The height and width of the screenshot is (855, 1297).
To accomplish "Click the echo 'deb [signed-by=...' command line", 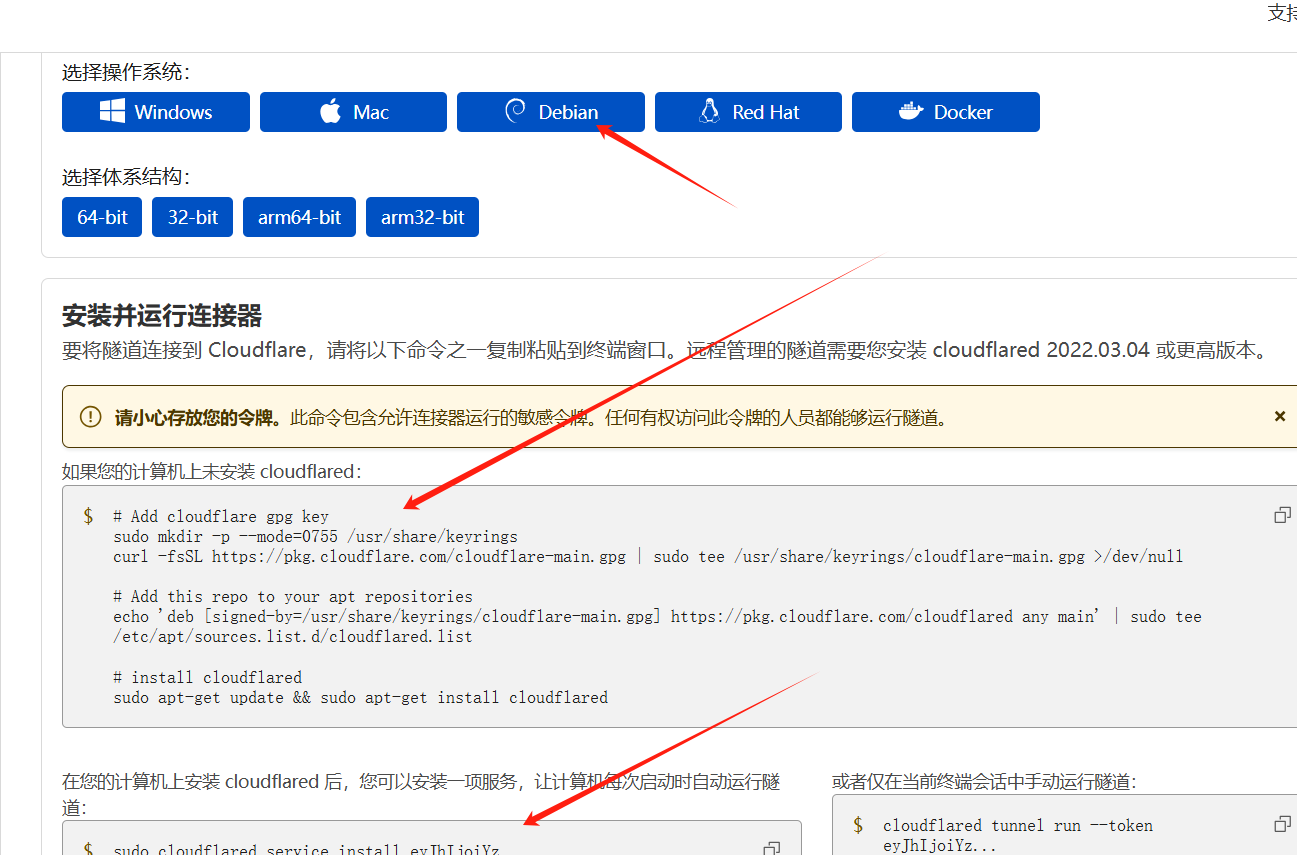I will 657,616.
